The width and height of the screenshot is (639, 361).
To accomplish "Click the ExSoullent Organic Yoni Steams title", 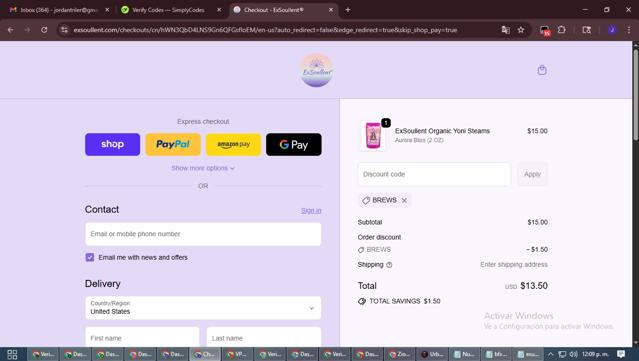I will click(442, 131).
